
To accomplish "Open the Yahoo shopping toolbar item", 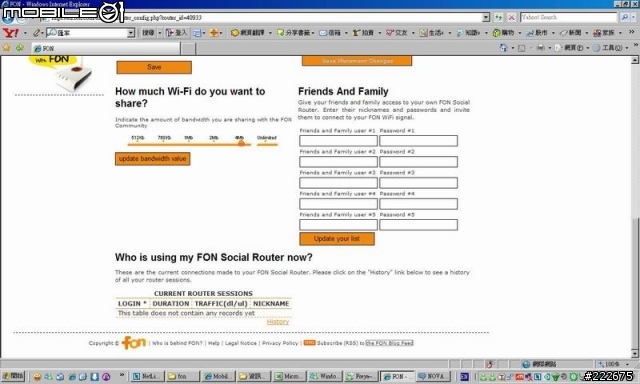I will pos(503,33).
